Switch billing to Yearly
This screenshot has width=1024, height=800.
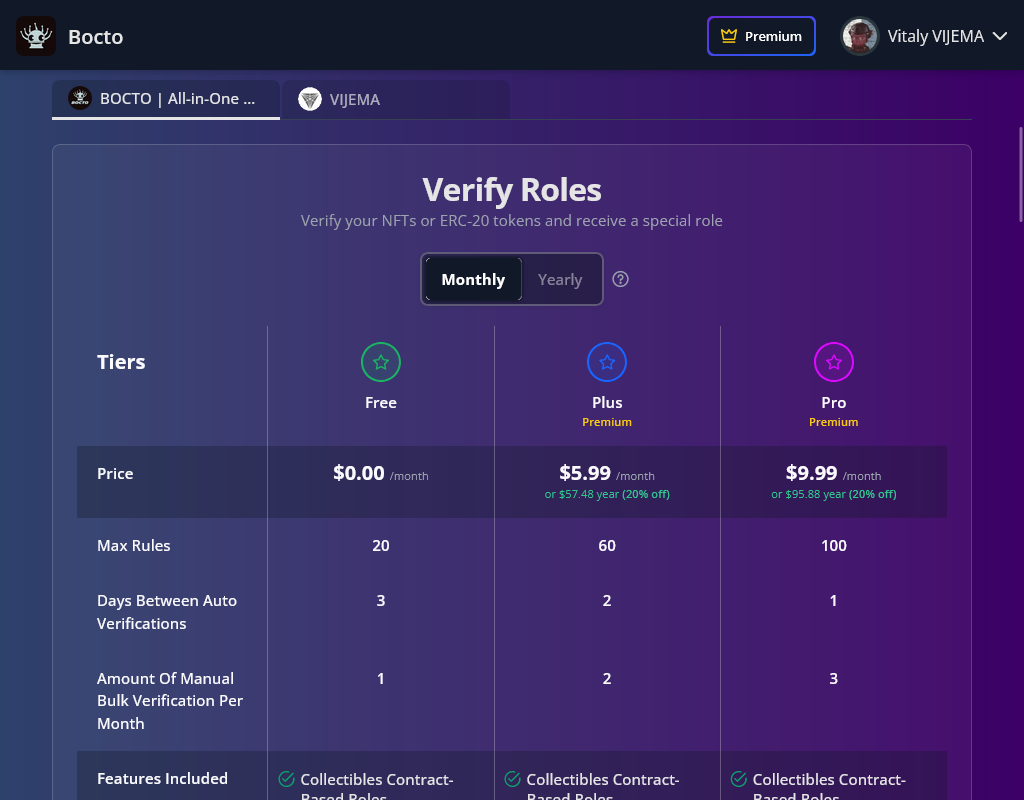click(x=560, y=280)
